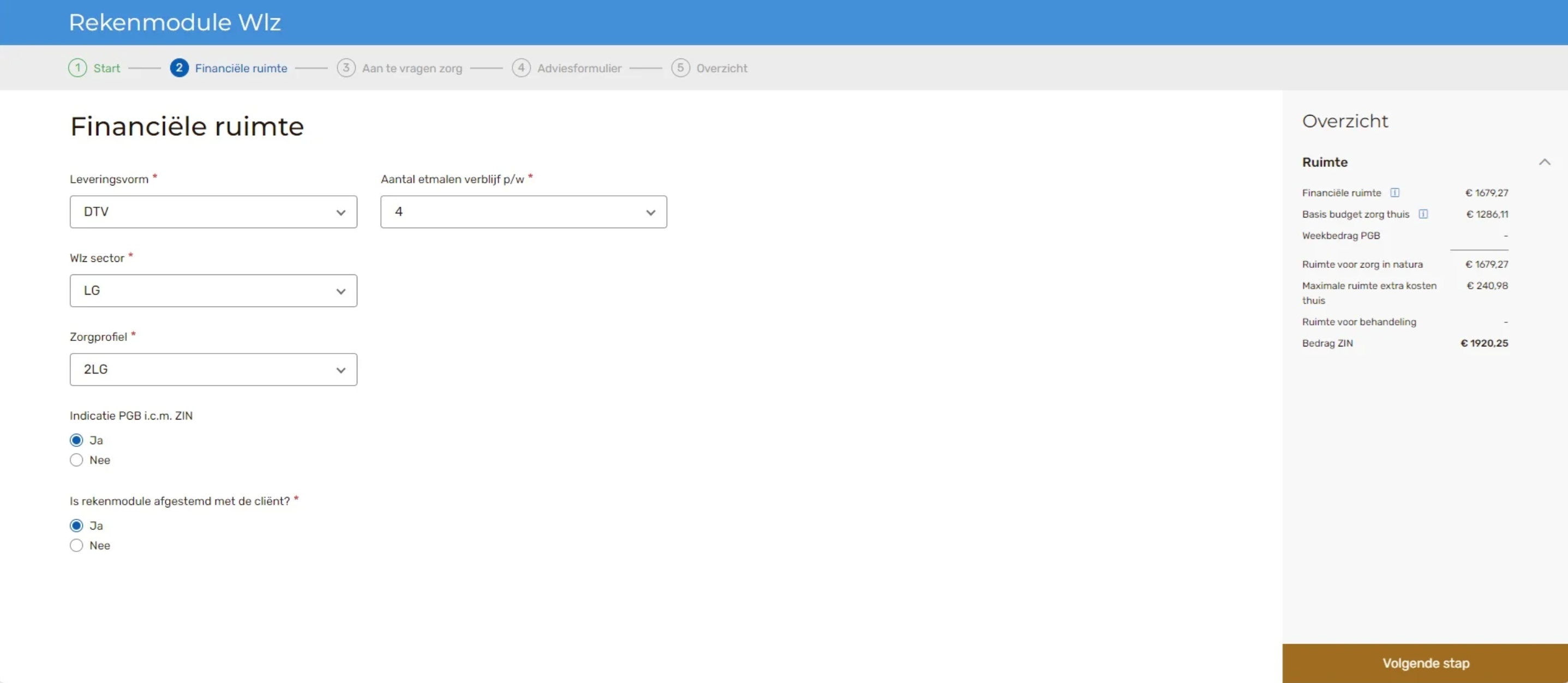Select Ja for Indicatie PGB i.c.m. ZIN
The width and height of the screenshot is (1568, 683).
click(76, 440)
